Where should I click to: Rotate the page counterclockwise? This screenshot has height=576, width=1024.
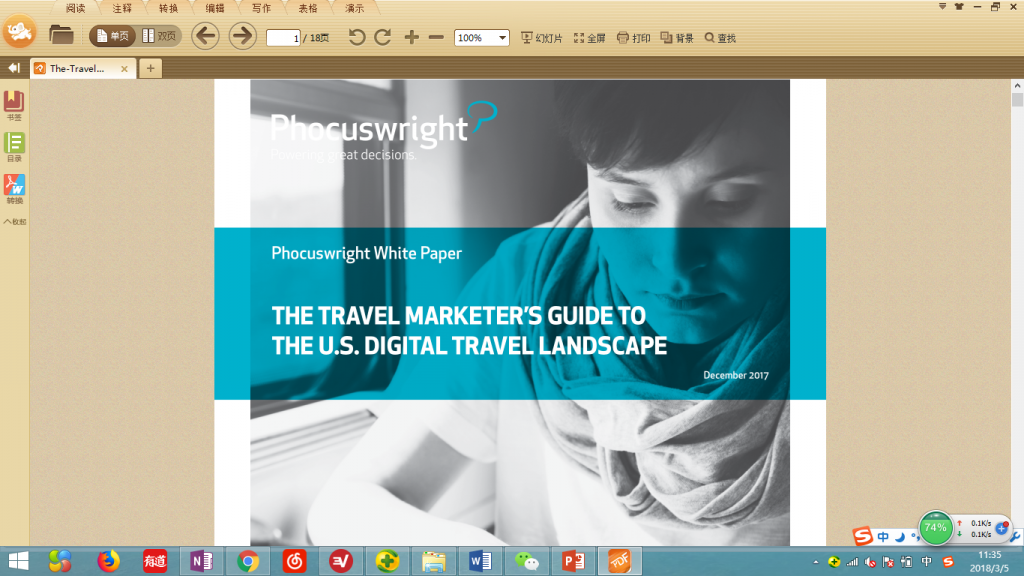(357, 37)
